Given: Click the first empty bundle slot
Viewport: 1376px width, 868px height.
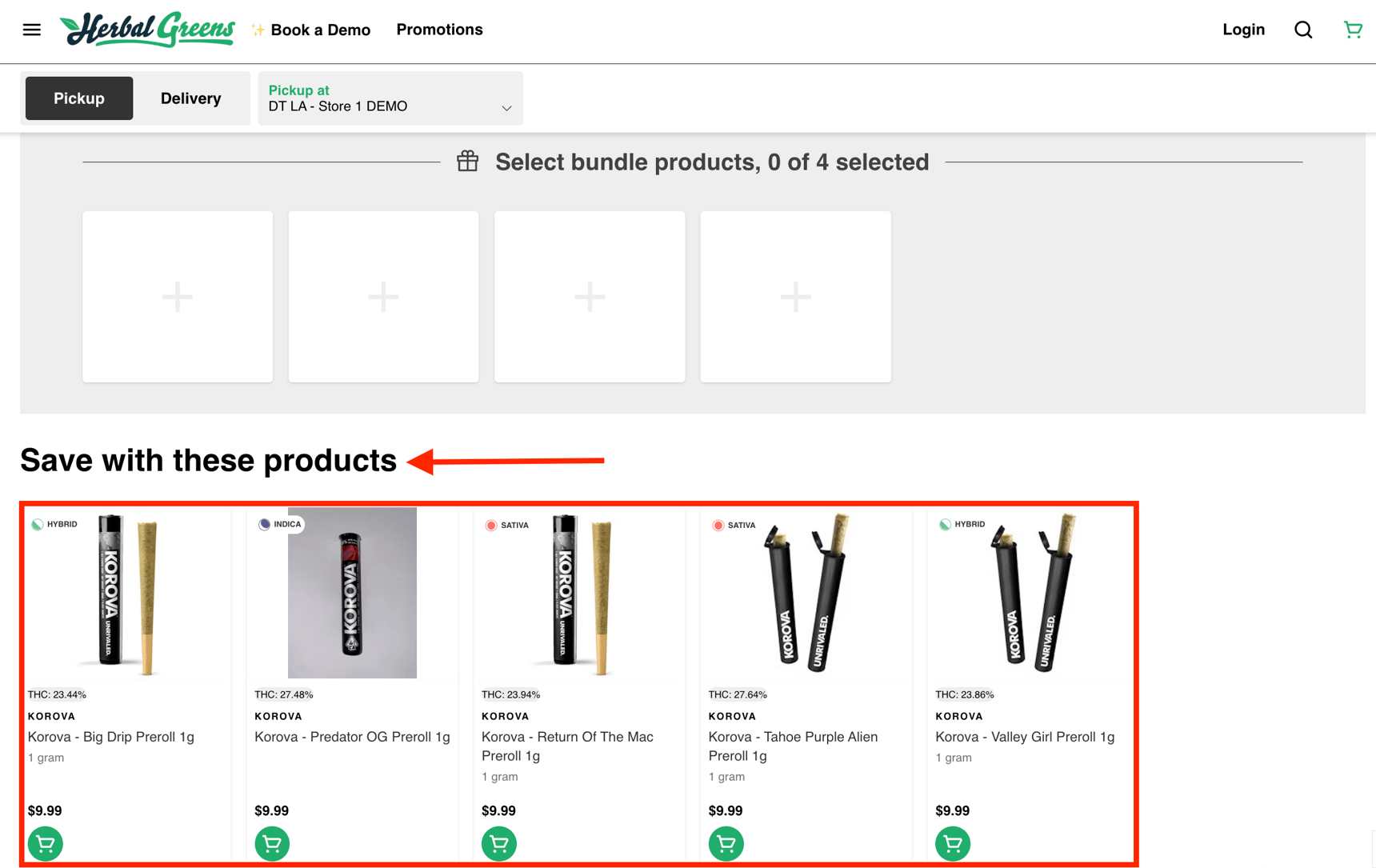Looking at the screenshot, I should click(x=177, y=296).
